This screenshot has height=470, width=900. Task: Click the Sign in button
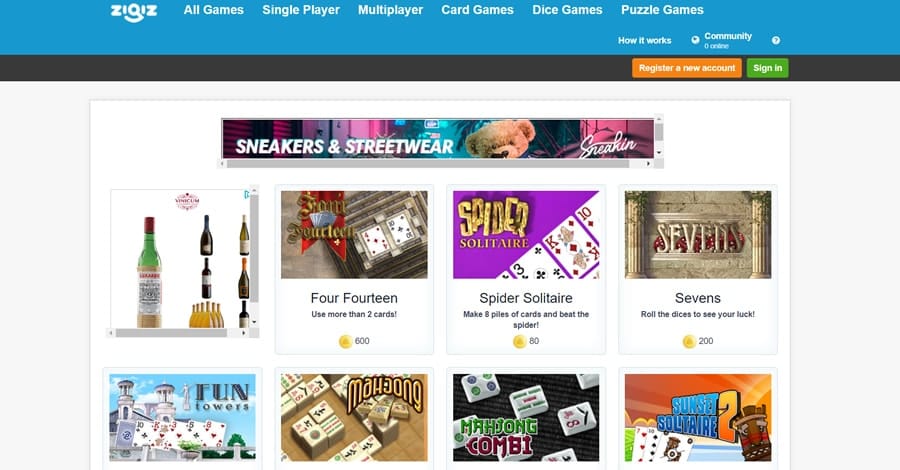click(767, 68)
